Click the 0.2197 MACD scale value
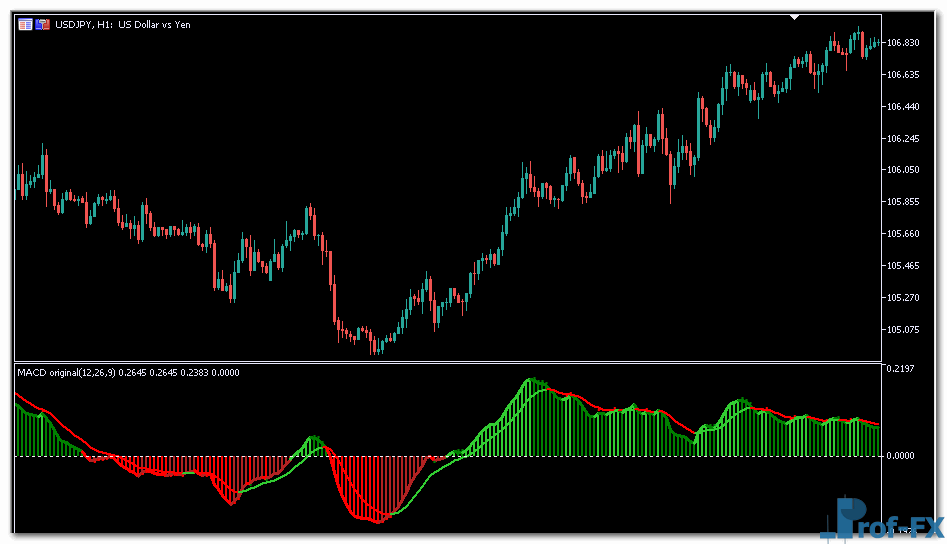 tap(901, 370)
